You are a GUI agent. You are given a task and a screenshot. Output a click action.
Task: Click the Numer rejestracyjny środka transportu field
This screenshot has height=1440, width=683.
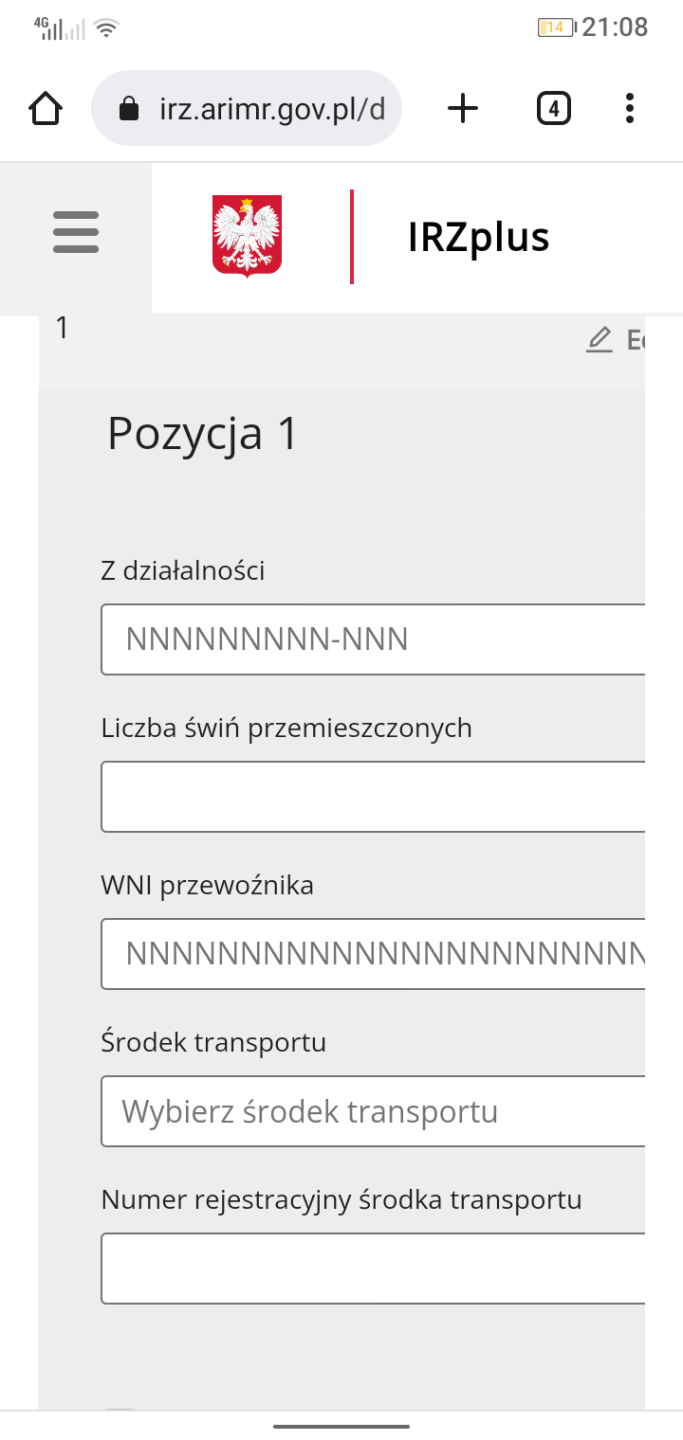pyautogui.click(x=372, y=1268)
